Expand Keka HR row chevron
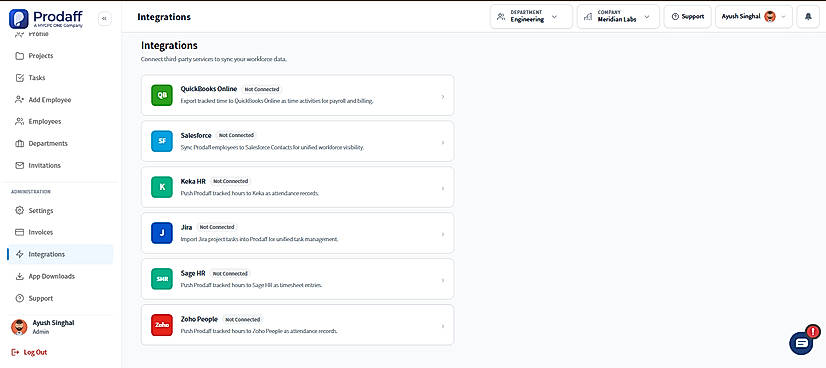826x368 pixels. [442, 188]
